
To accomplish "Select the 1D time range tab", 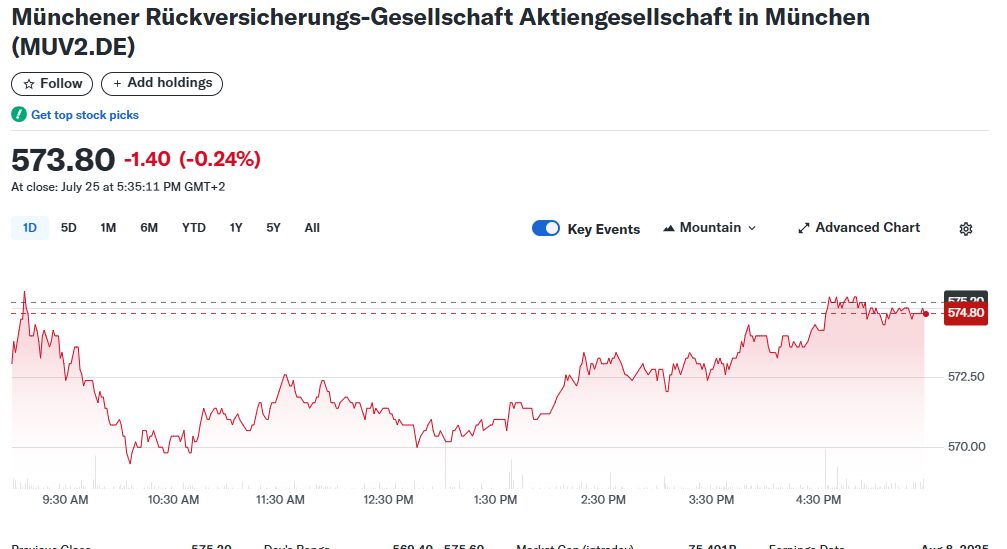I will point(30,228).
